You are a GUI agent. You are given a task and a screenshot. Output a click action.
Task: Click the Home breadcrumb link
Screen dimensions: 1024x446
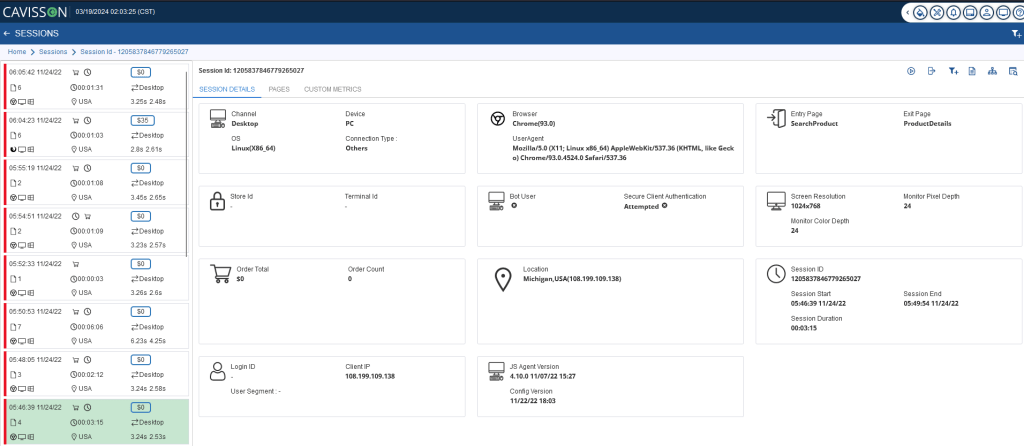(17, 51)
